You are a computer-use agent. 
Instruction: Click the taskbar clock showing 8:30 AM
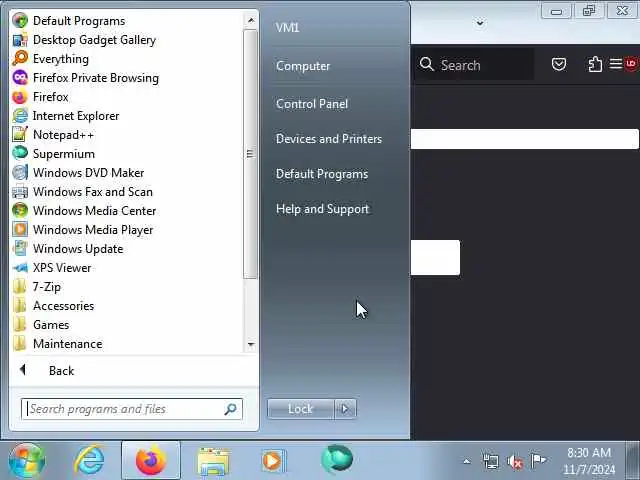click(x=589, y=461)
